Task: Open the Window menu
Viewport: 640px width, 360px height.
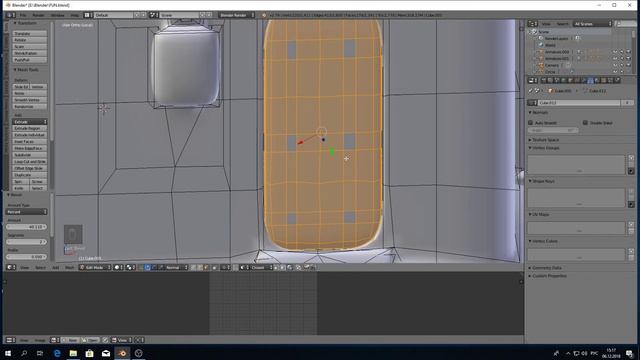Action: [x=58, y=15]
